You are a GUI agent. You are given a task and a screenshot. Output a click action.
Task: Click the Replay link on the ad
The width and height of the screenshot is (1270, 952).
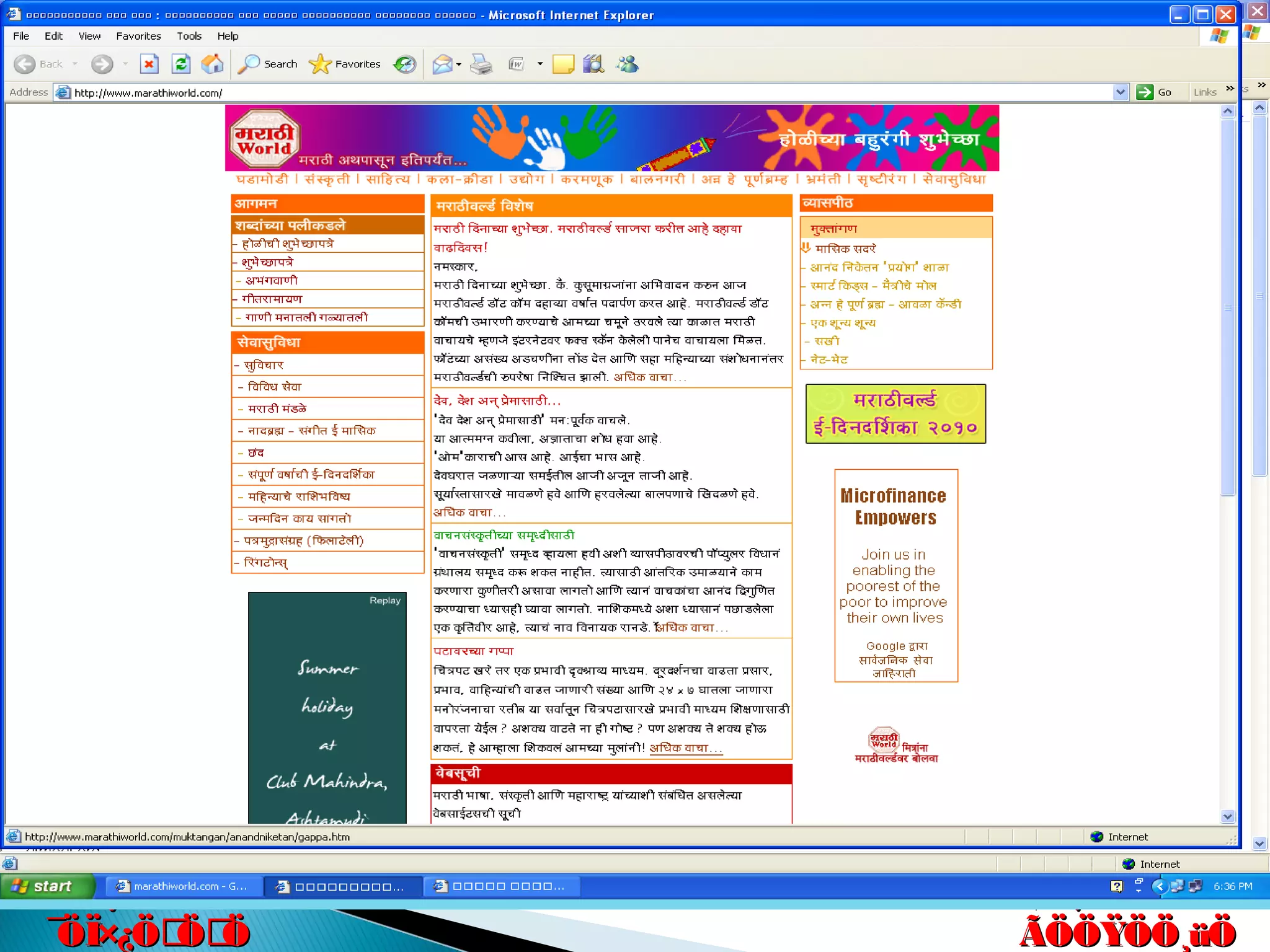click(x=384, y=600)
